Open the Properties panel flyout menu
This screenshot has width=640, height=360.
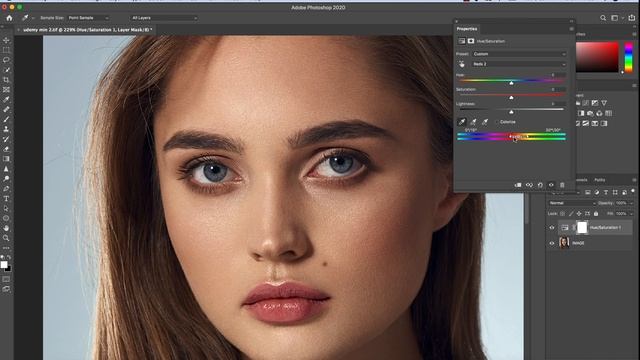point(571,29)
